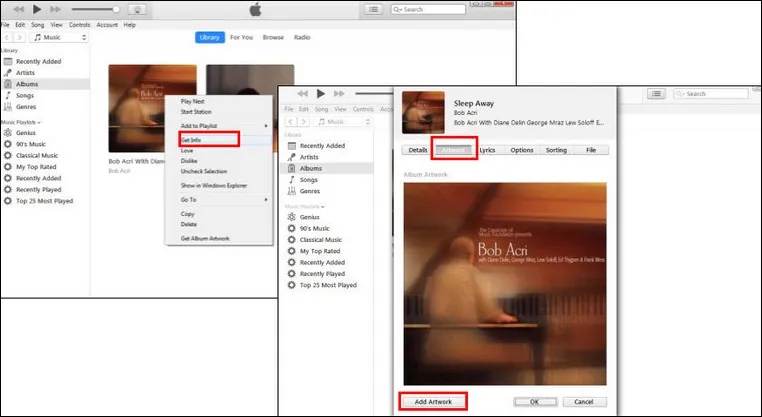Click the list view icon left of the top search box

point(374,9)
